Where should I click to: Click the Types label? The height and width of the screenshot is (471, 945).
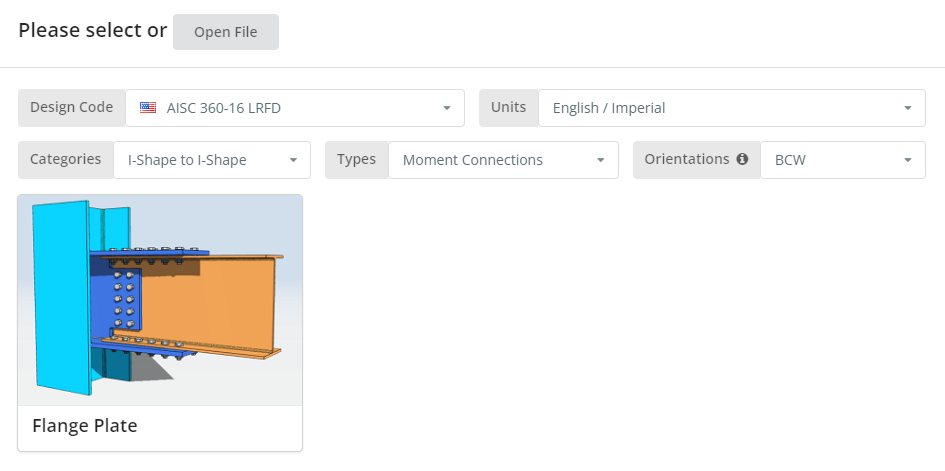coord(356,159)
